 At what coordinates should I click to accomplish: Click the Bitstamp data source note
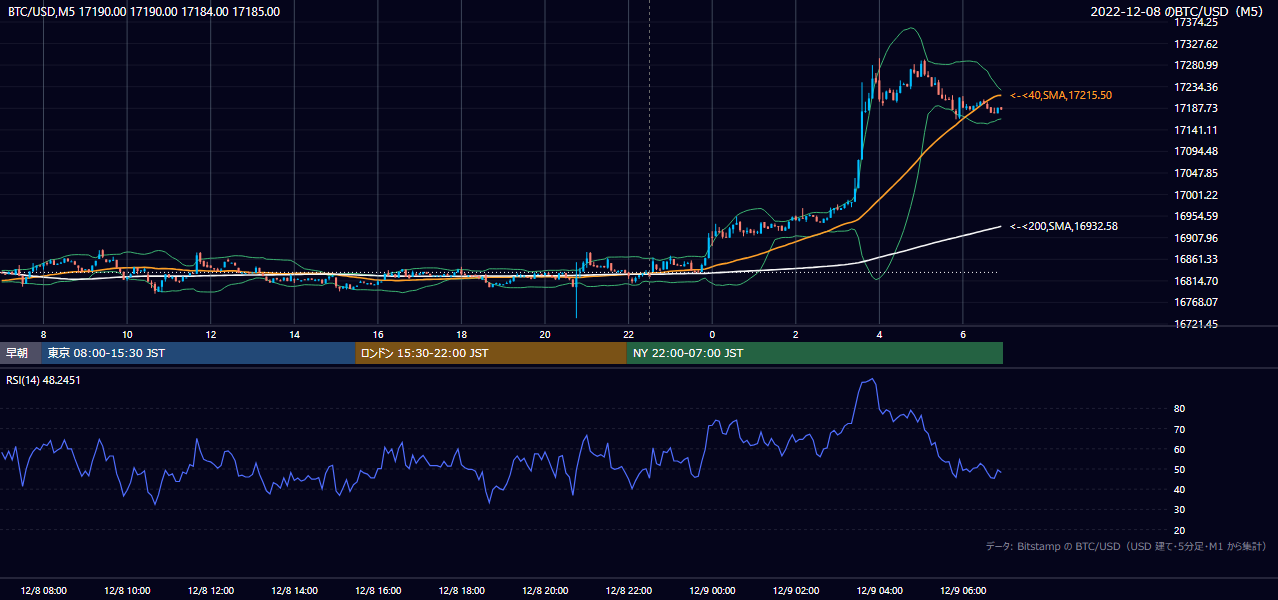coord(1126,546)
